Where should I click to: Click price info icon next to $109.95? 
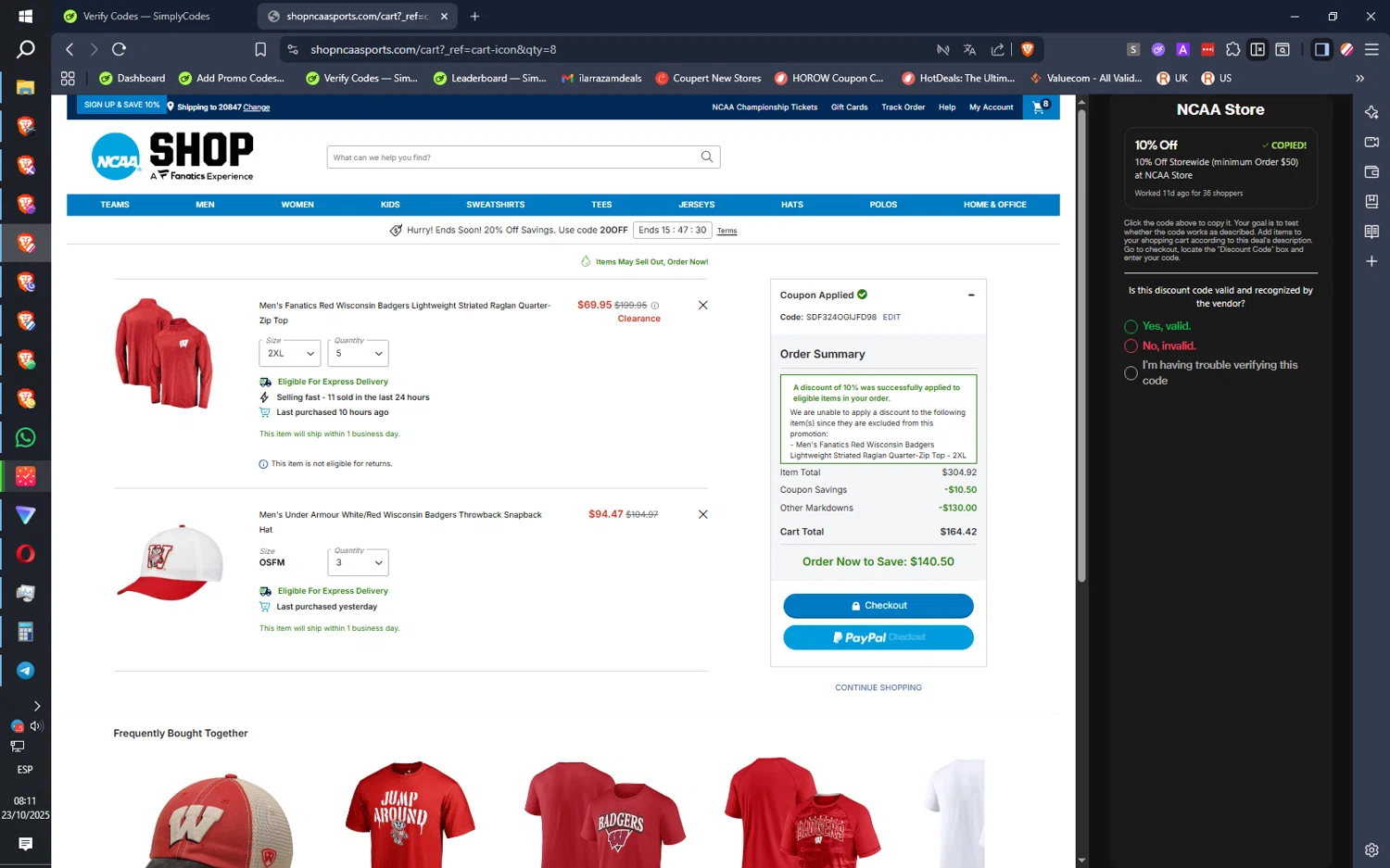click(654, 305)
